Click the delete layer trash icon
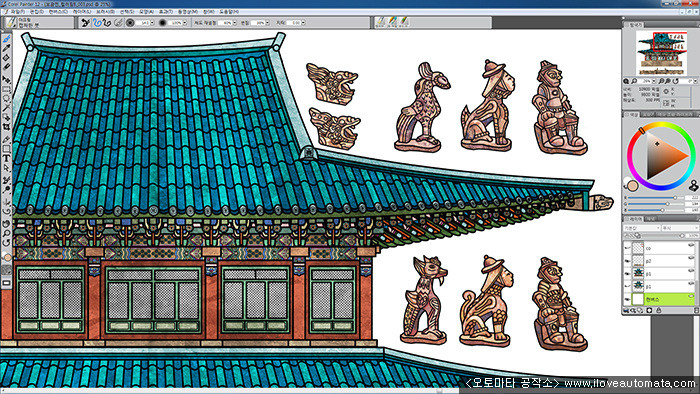Screen dimensions: 700x394 (696, 311)
